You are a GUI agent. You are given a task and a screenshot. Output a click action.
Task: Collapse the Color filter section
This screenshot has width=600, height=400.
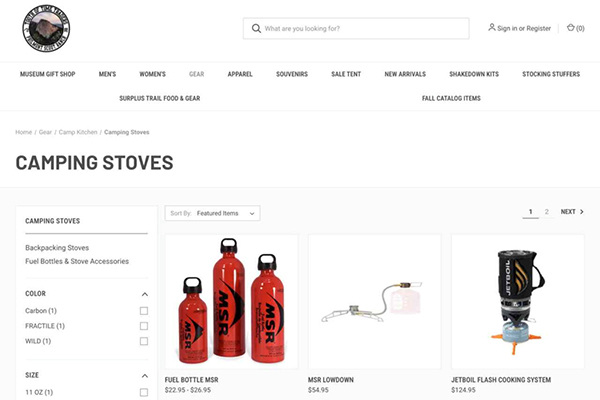(x=145, y=294)
